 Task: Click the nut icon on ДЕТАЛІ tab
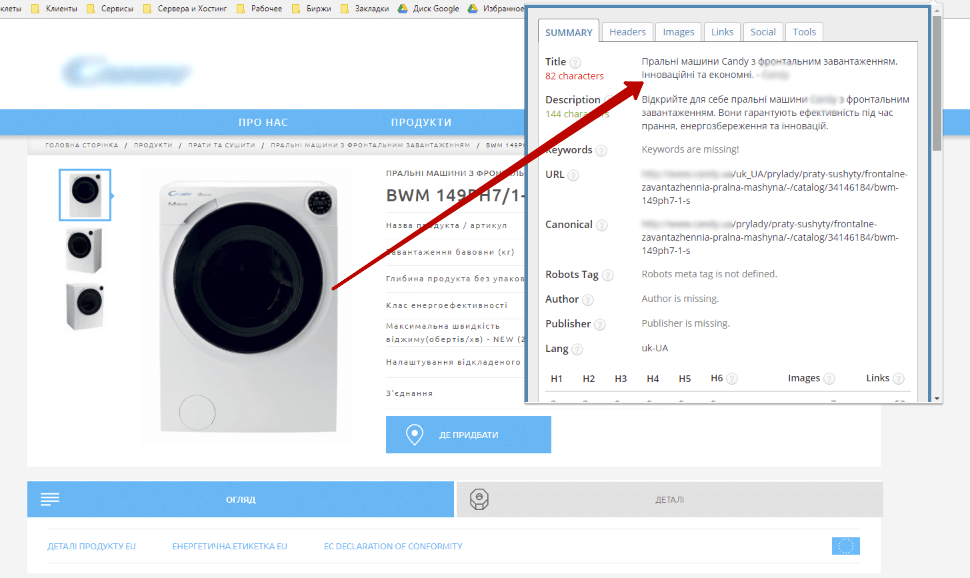[479, 499]
